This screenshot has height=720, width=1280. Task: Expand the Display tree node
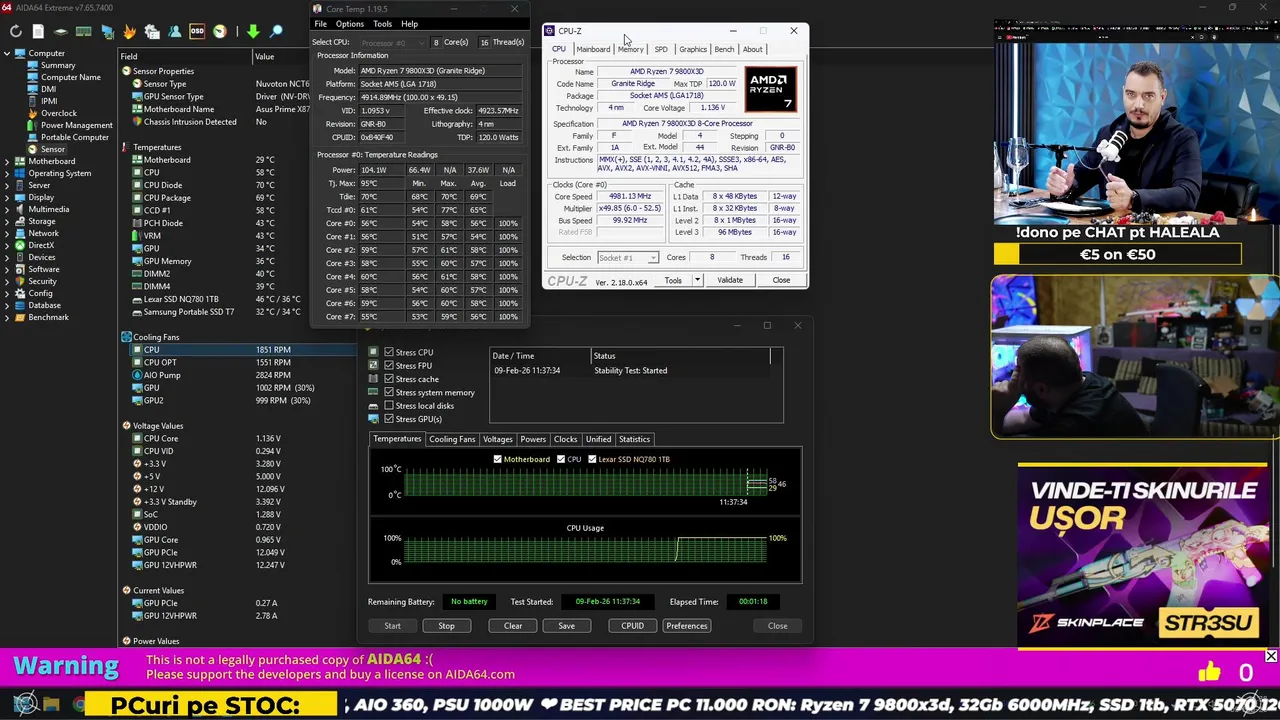click(6, 197)
